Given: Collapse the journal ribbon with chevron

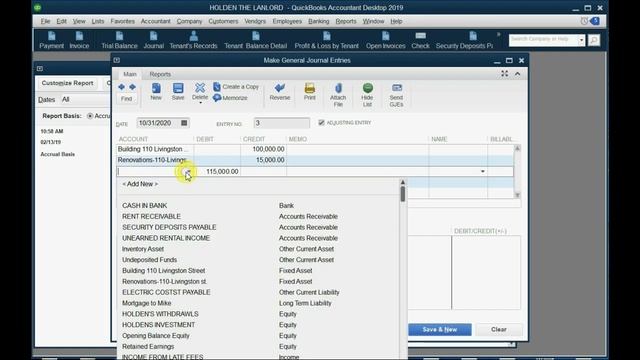Looking at the screenshot, I should pos(518,73).
